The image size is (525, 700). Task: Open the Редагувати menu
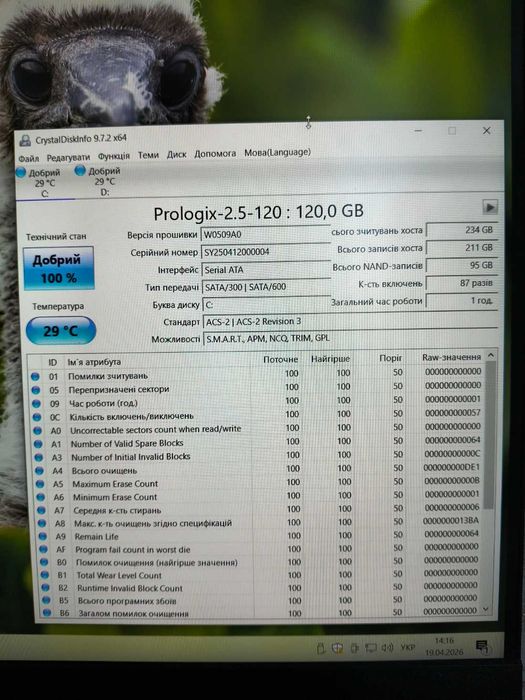(x=68, y=157)
